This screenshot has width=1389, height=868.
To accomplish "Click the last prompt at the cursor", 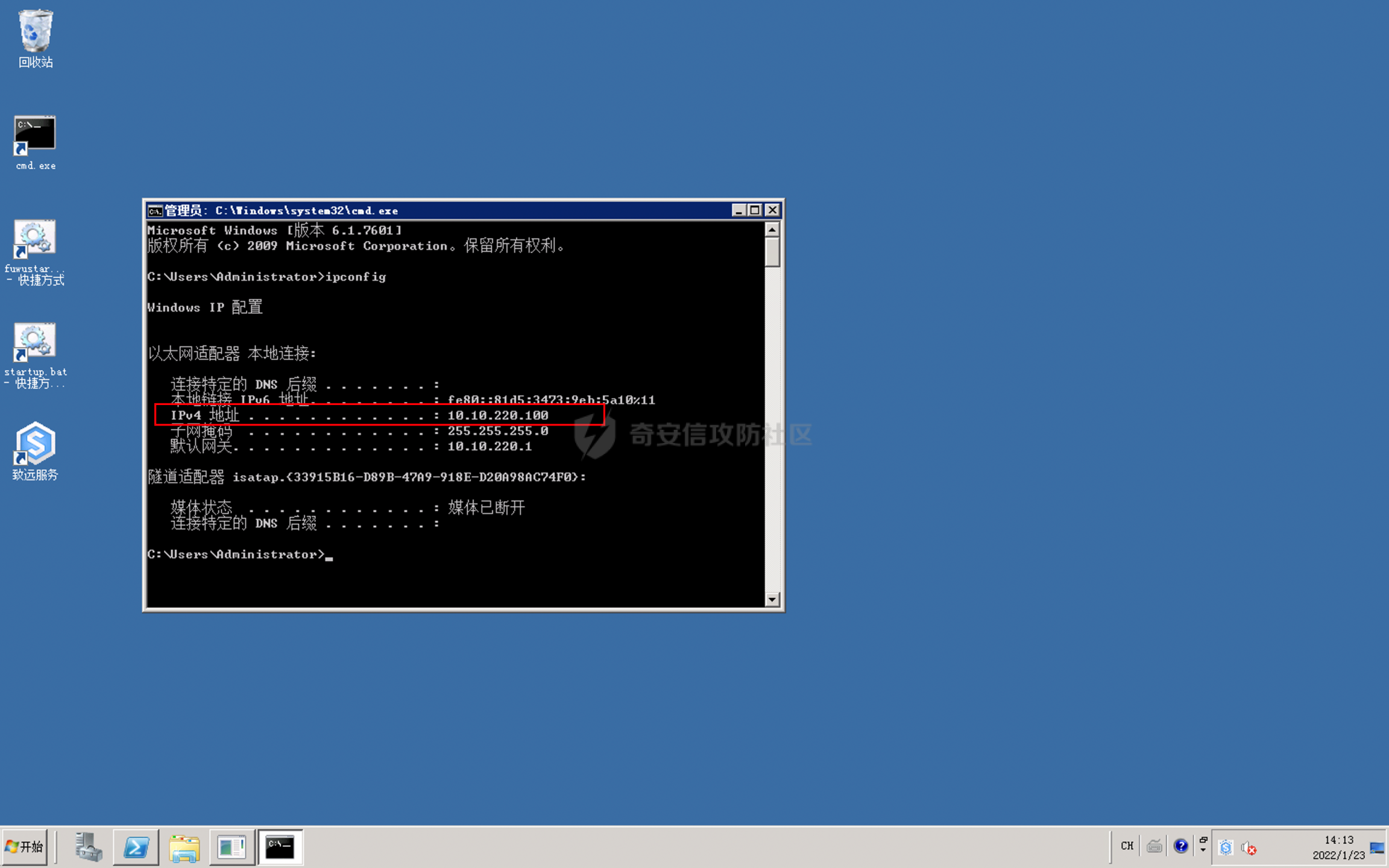I will point(240,555).
